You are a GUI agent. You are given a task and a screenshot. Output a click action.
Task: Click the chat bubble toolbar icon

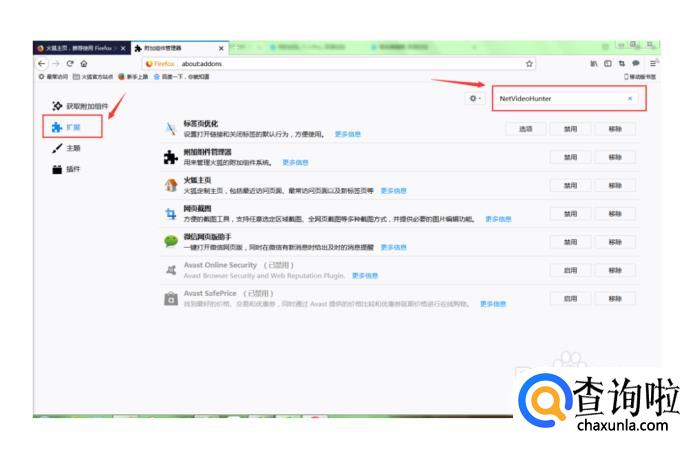(636, 64)
